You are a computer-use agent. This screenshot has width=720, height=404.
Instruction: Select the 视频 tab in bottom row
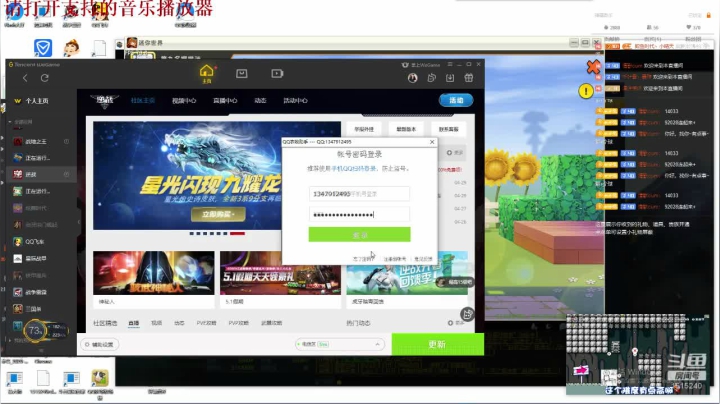tap(157, 323)
